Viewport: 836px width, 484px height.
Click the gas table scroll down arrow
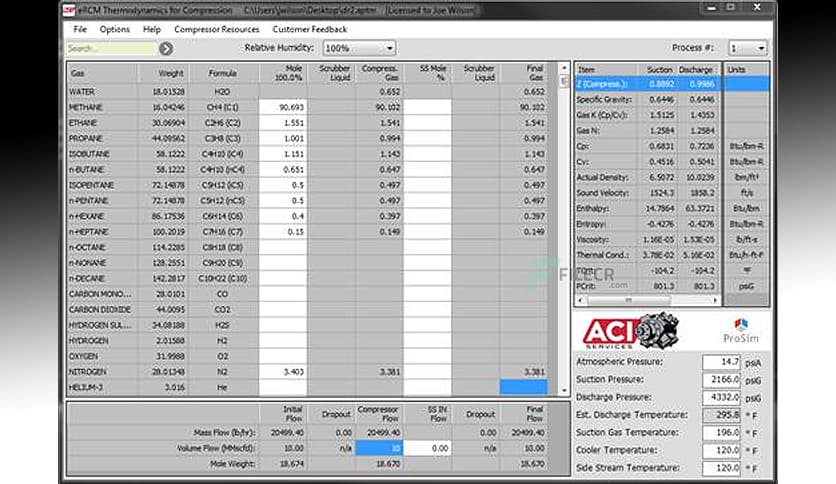(564, 390)
